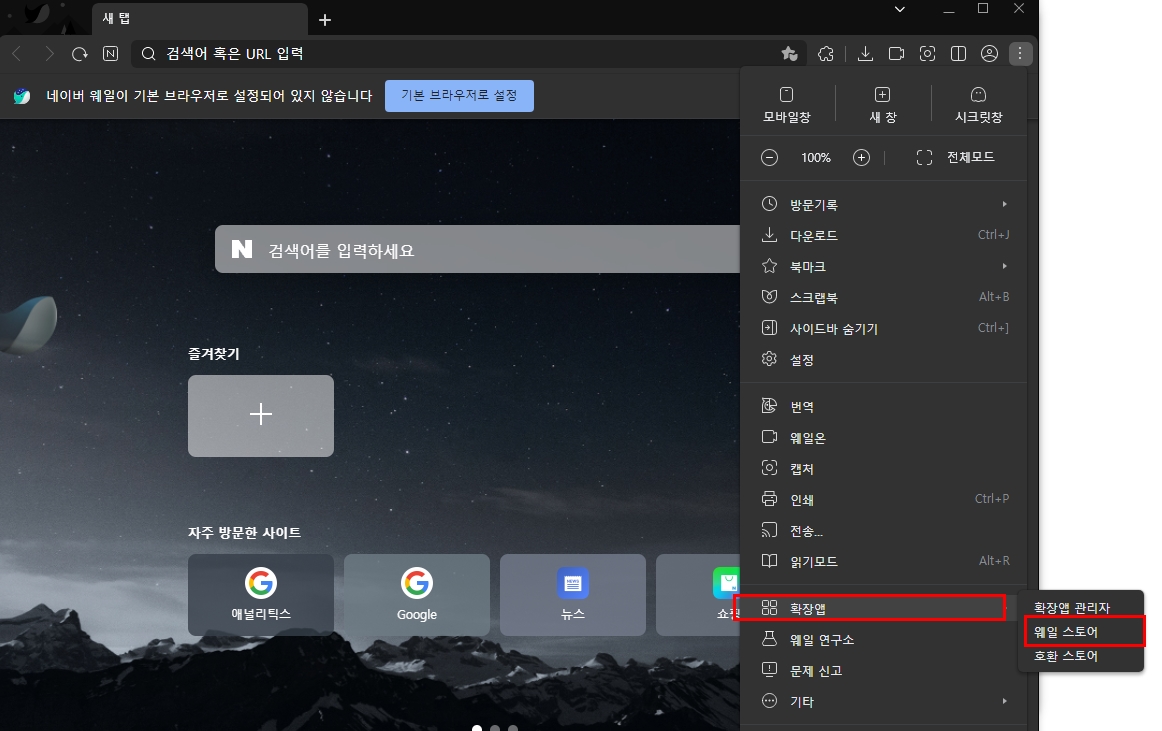Open a 새 창 new window
The image size is (1162, 731).
coord(883,105)
